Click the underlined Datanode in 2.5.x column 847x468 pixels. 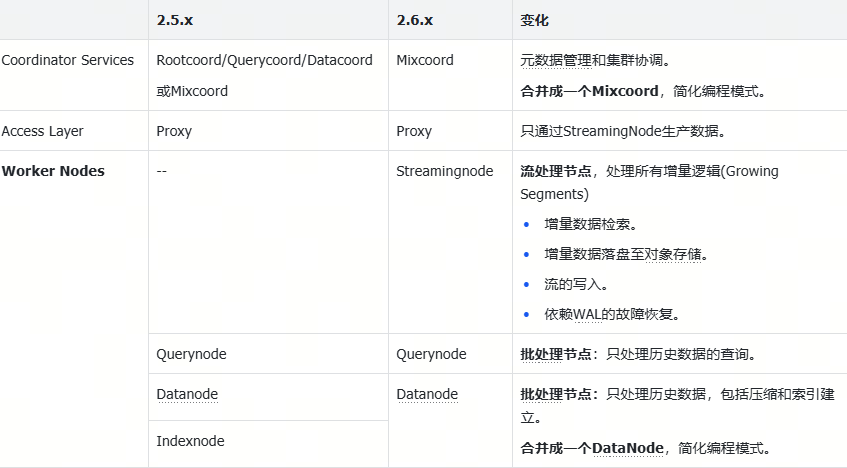[187, 394]
